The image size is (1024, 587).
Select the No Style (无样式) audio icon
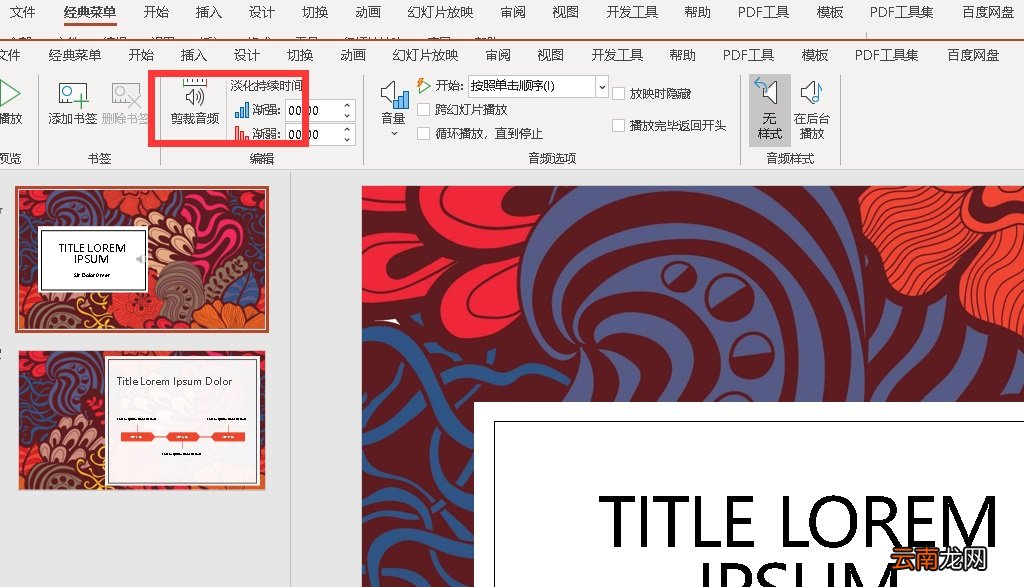(769, 94)
